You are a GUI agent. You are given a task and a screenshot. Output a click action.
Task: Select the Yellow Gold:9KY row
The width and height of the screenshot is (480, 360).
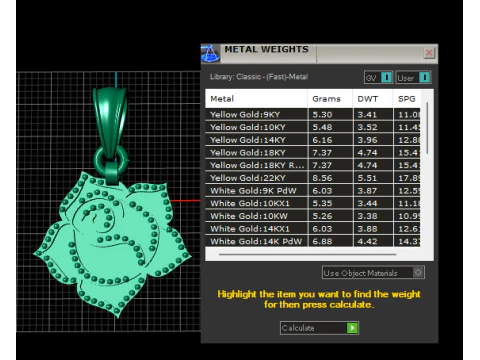(313, 115)
